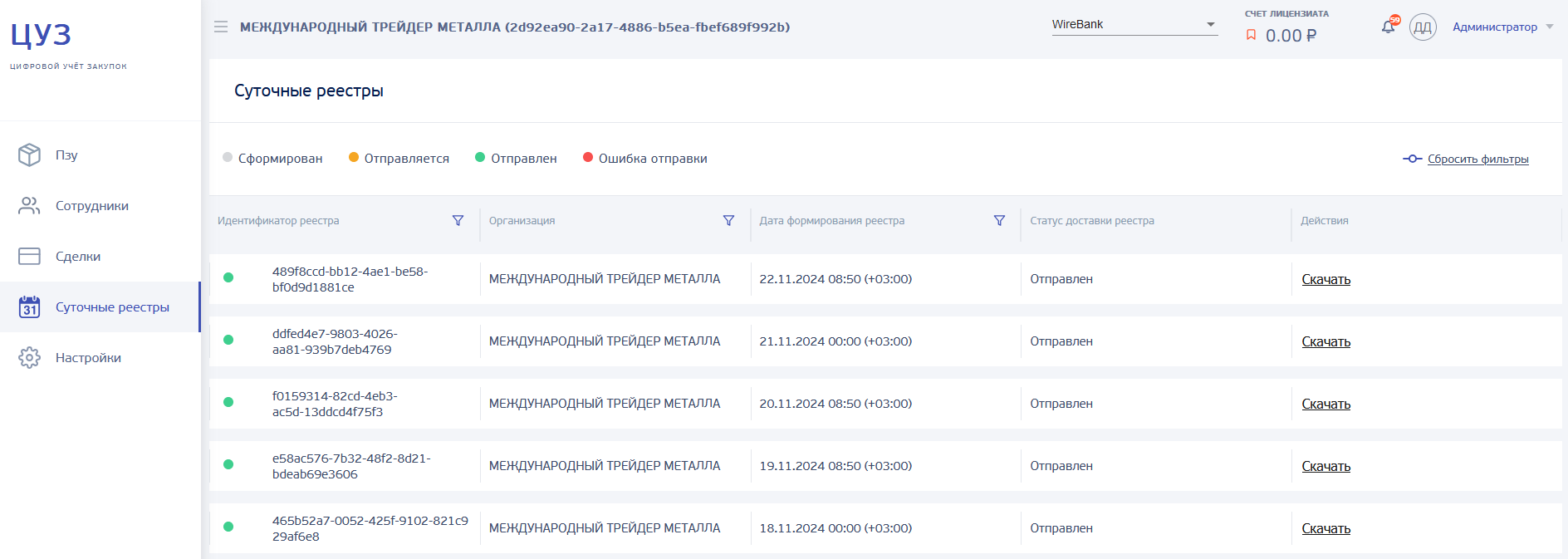Click the reset filters slider icon

pyautogui.click(x=1412, y=159)
